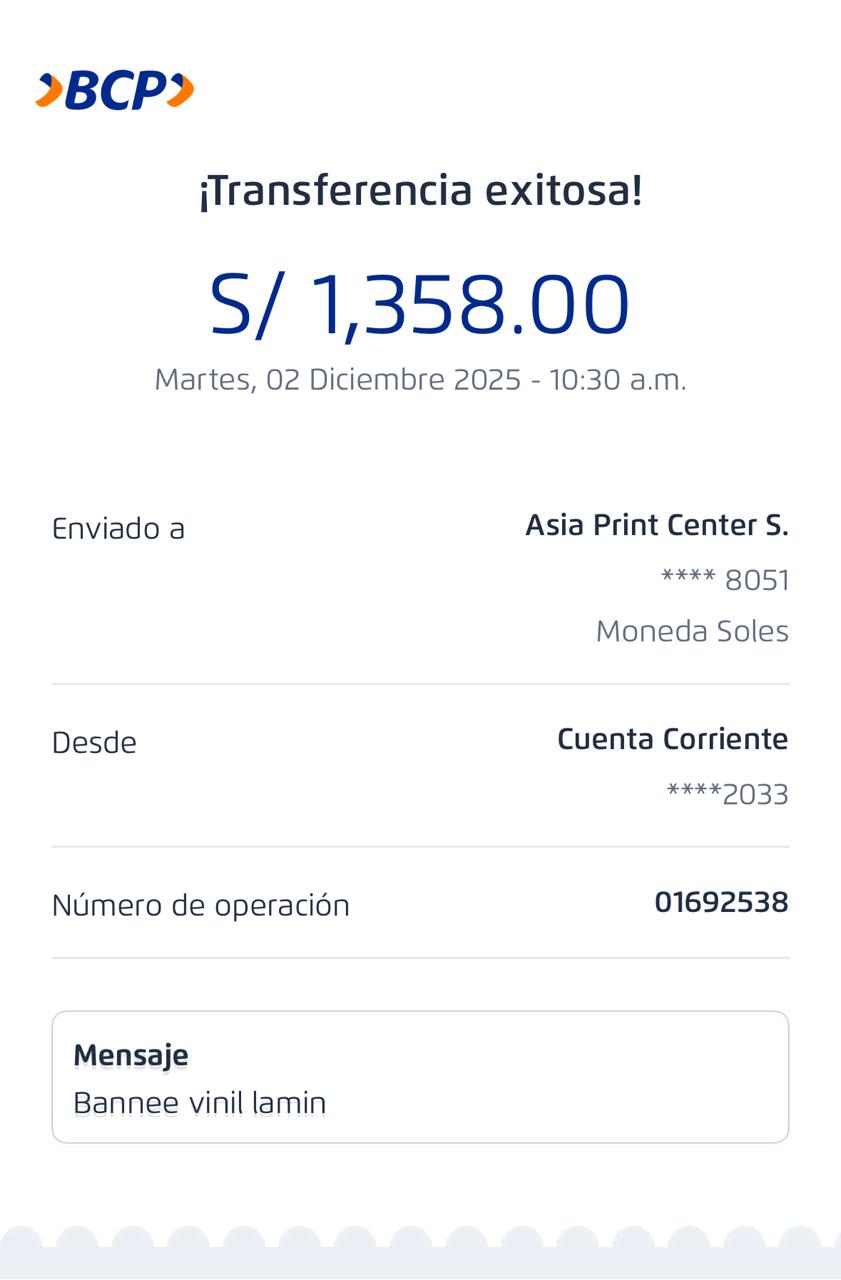Click the 'Desde' label
Screen dimensions: 841x1280
(94, 743)
